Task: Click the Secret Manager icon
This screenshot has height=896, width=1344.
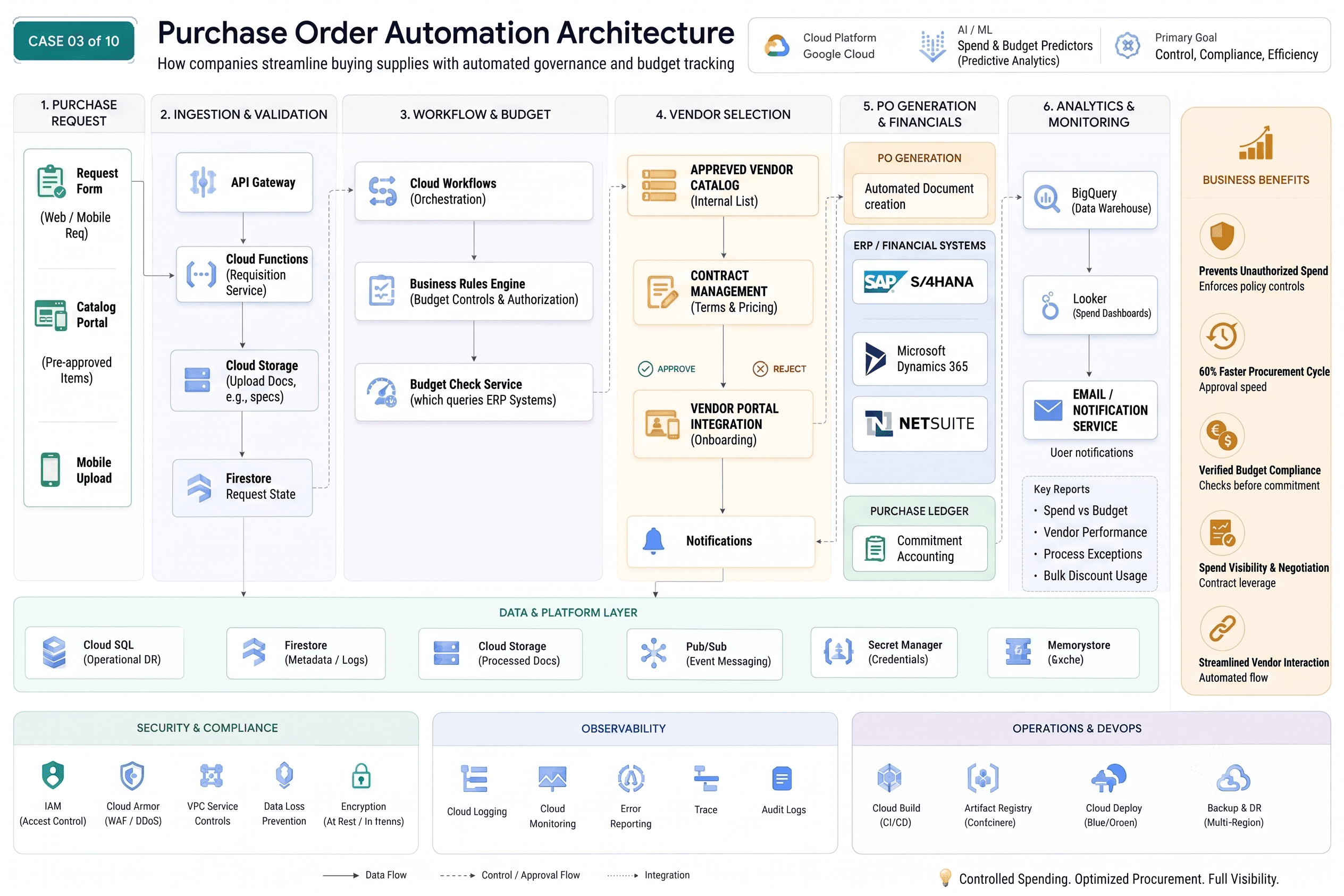Action: pyautogui.click(x=838, y=652)
